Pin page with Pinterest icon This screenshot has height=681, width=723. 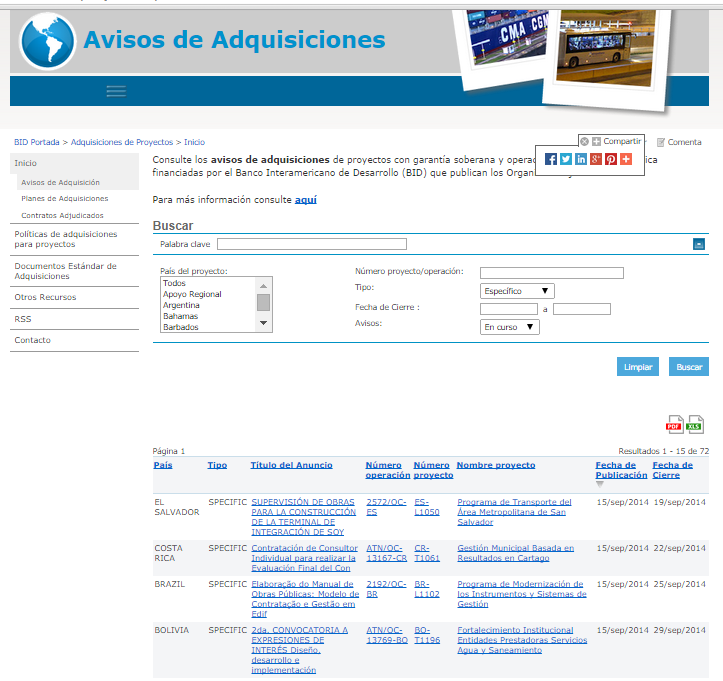[611, 159]
